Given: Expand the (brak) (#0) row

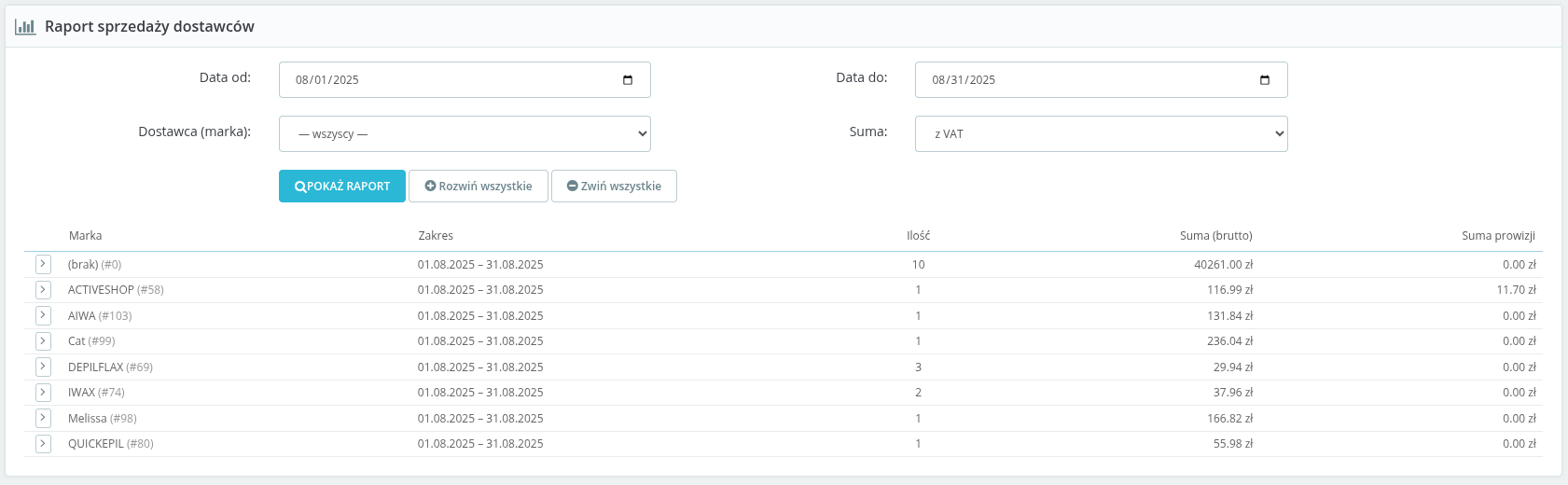Looking at the screenshot, I should point(43,265).
